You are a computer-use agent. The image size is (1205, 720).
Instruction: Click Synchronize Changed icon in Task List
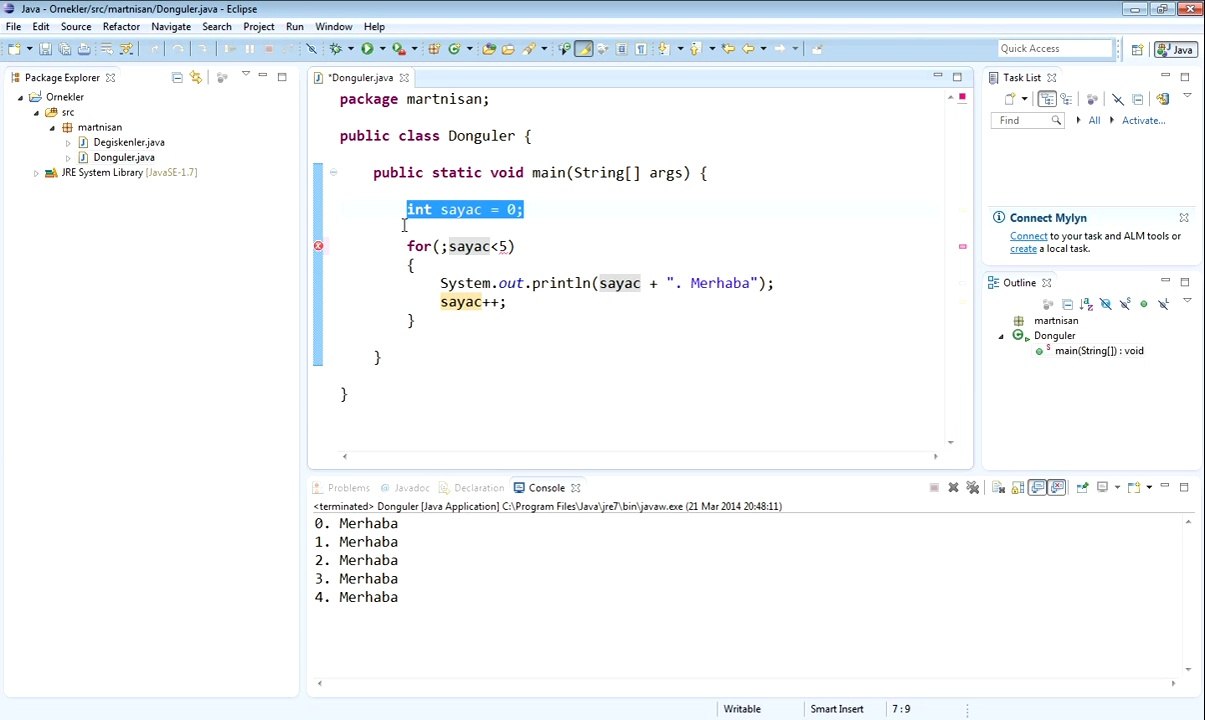pyautogui.click(x=1163, y=99)
